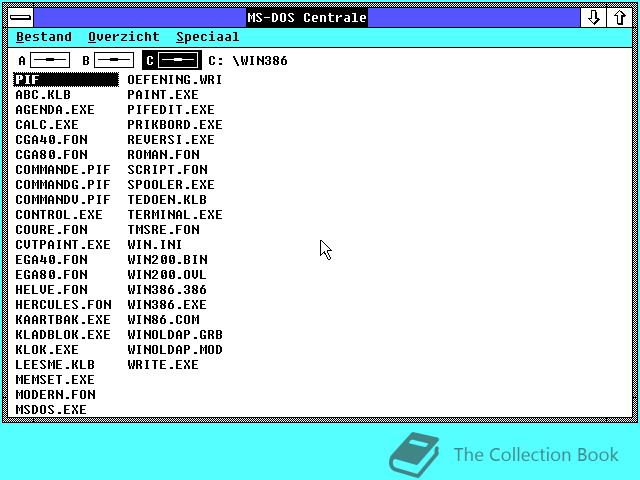Select TMSRE.FON file
The width and height of the screenshot is (640, 480).
[x=163, y=230]
